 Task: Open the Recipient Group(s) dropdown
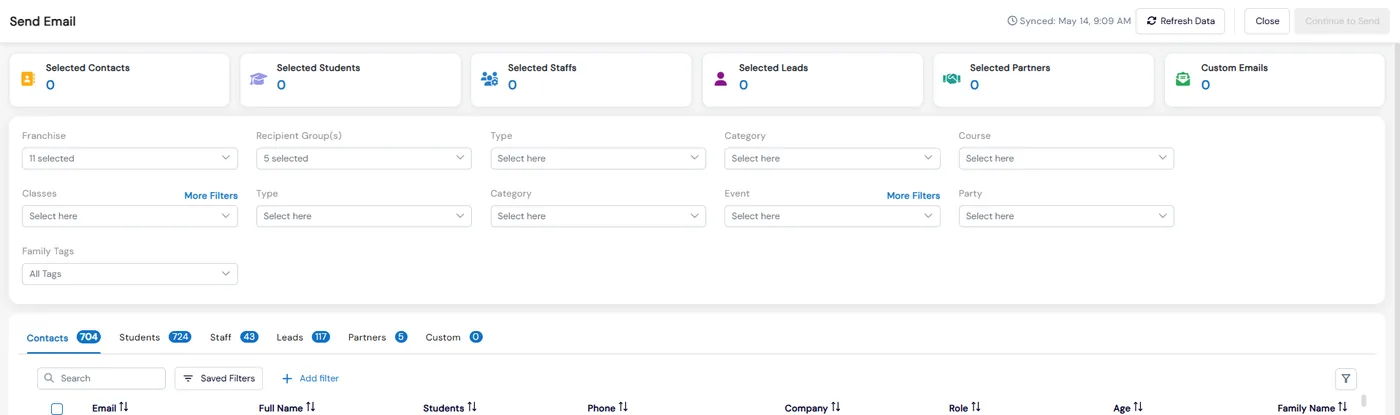click(364, 158)
